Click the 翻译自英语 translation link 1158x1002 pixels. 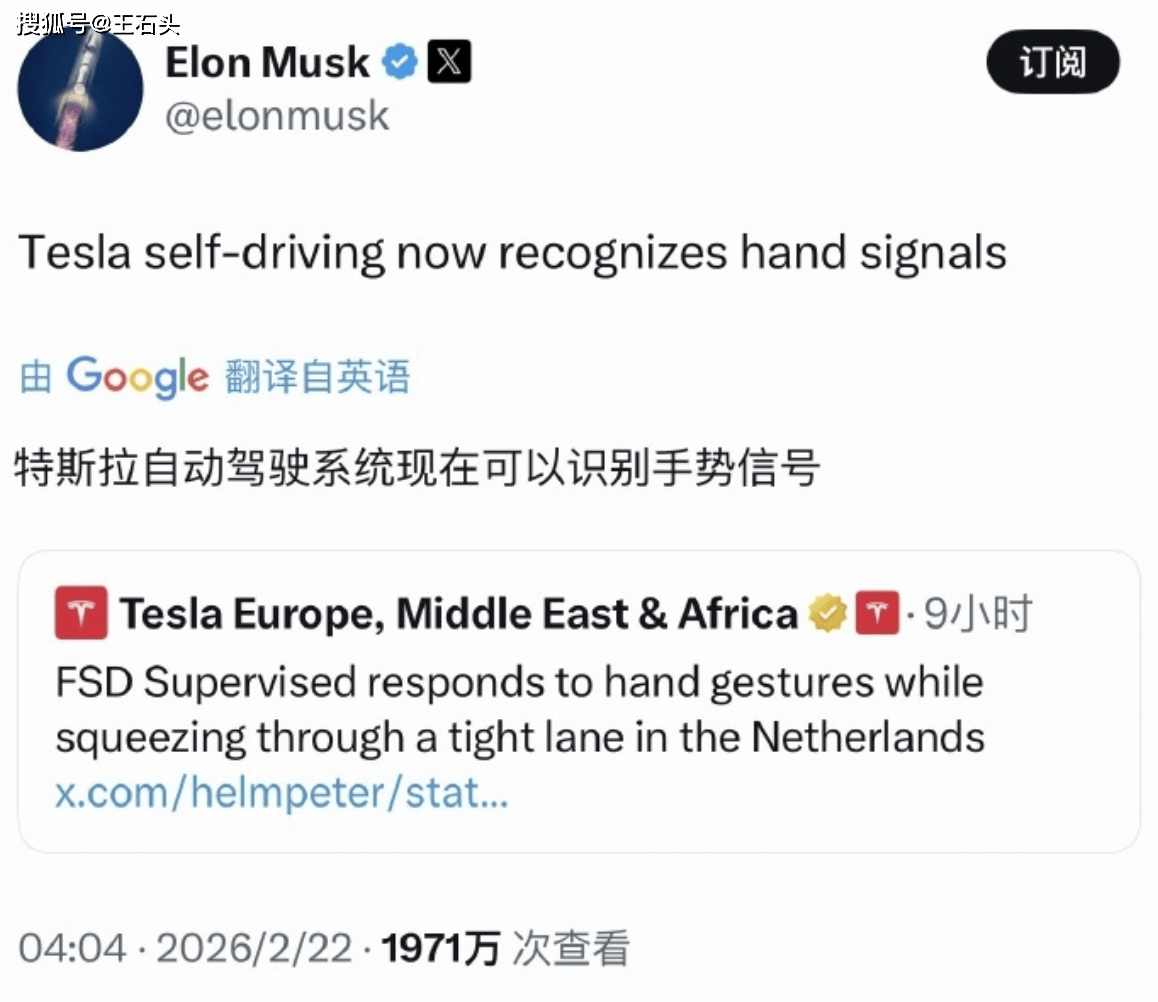click(317, 377)
